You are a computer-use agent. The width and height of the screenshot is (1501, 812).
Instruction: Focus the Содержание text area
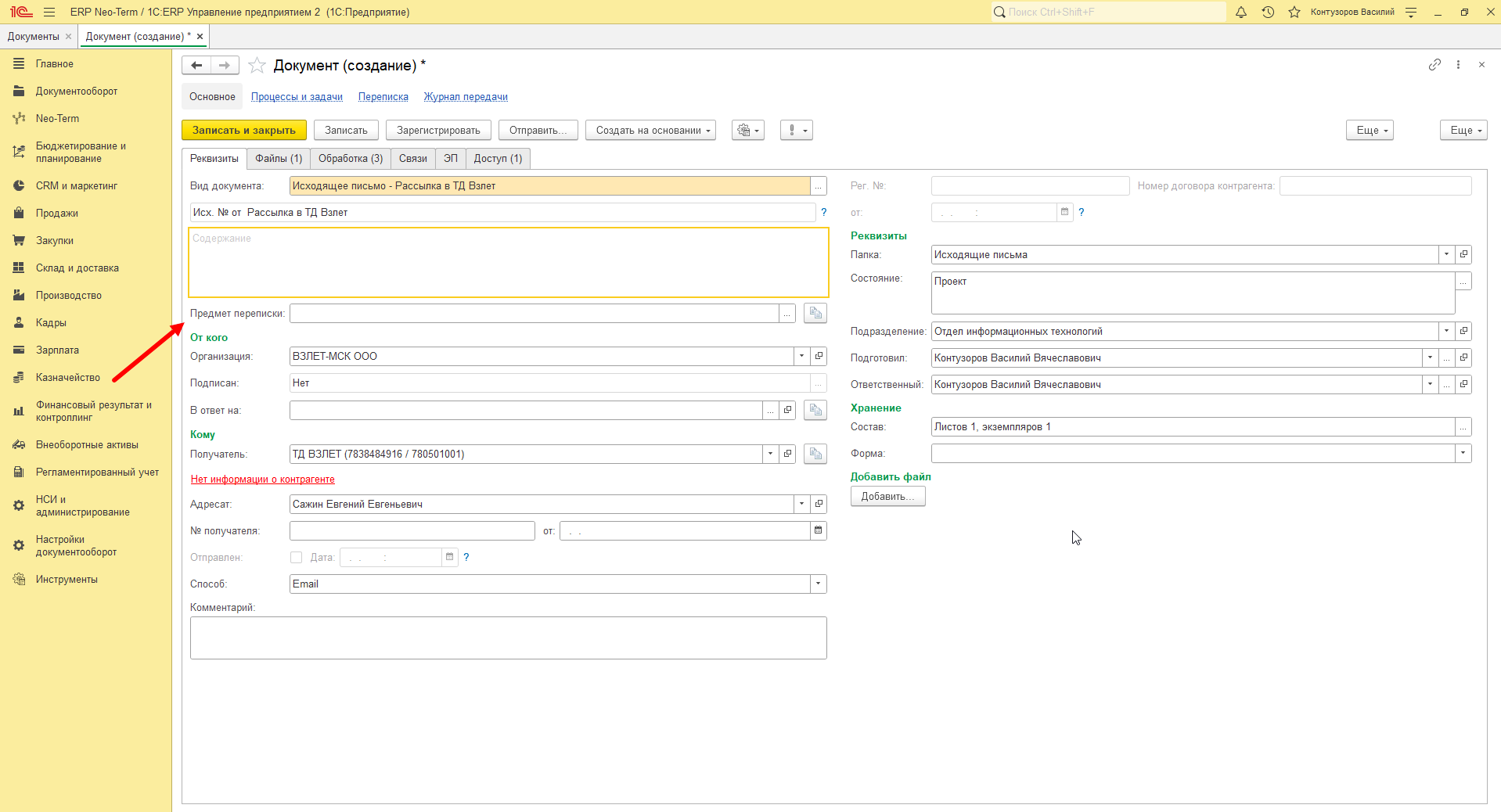pos(509,263)
